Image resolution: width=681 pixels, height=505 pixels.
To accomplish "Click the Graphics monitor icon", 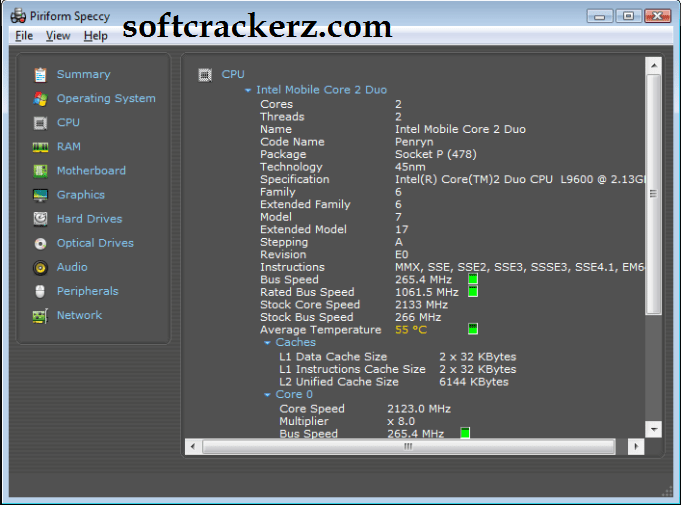I will [40, 195].
